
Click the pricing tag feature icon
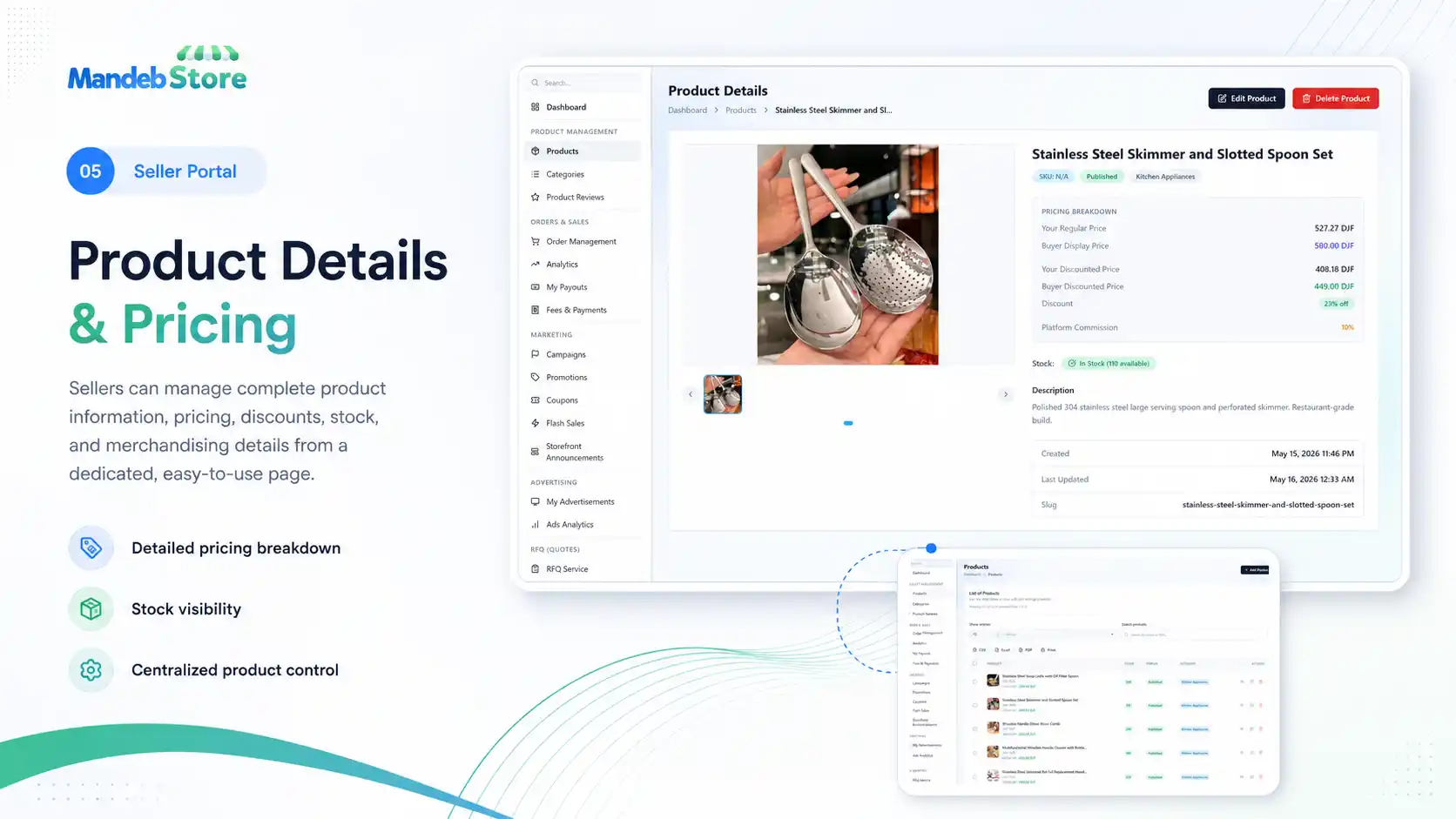[91, 547]
